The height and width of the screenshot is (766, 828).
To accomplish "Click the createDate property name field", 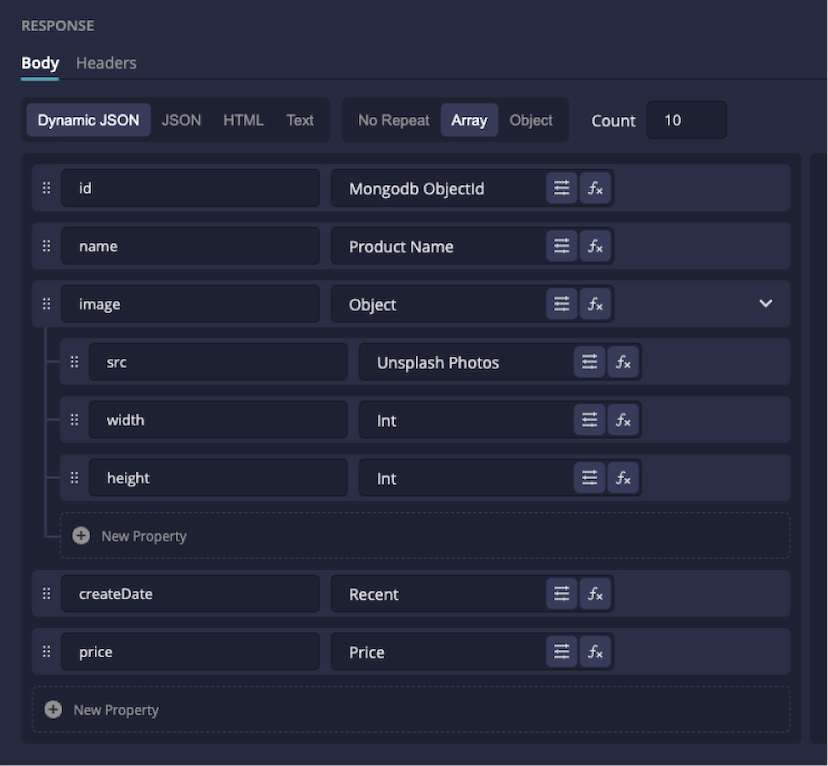I will (x=190, y=594).
